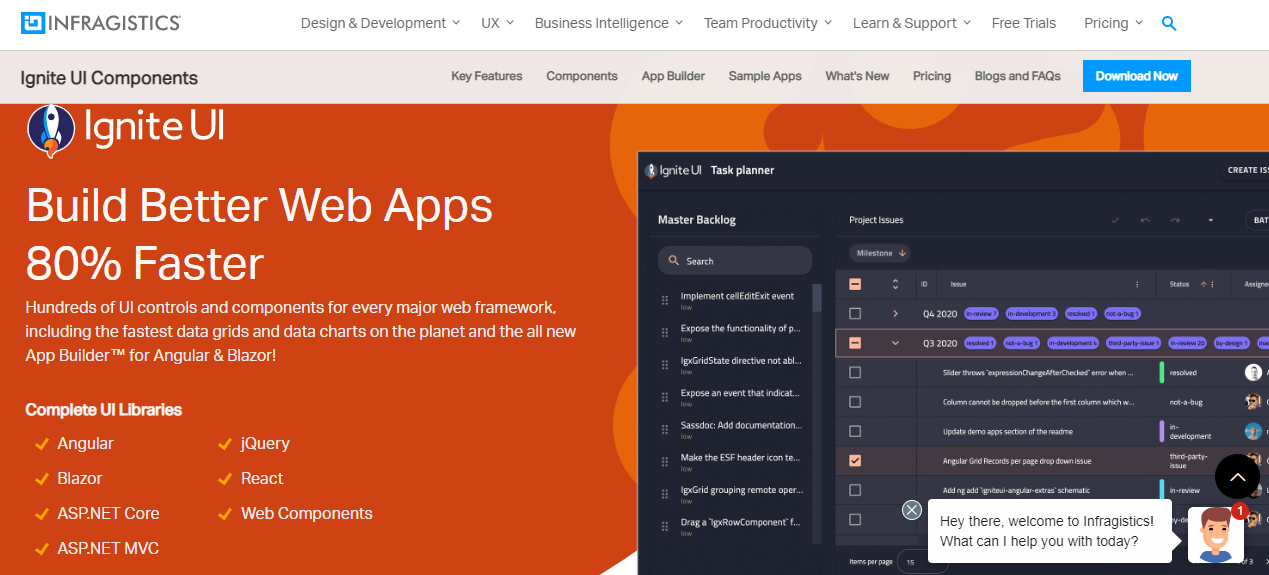Click drag handle for 'IgxGridState directive' item
The image size is (1269, 575).
click(x=665, y=366)
